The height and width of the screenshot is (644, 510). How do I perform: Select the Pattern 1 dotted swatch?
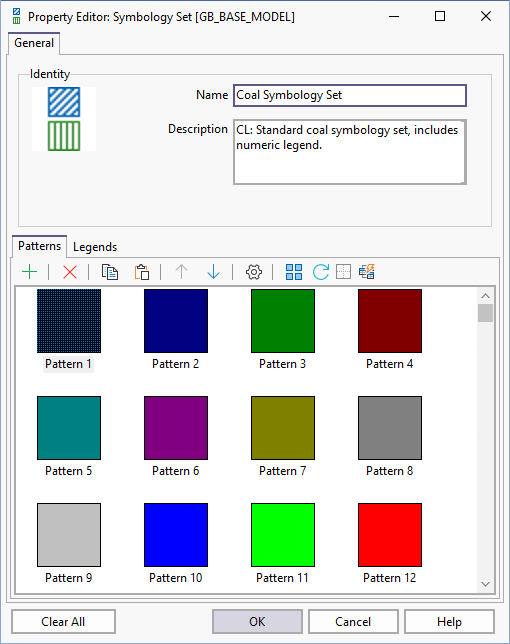[x=69, y=321]
